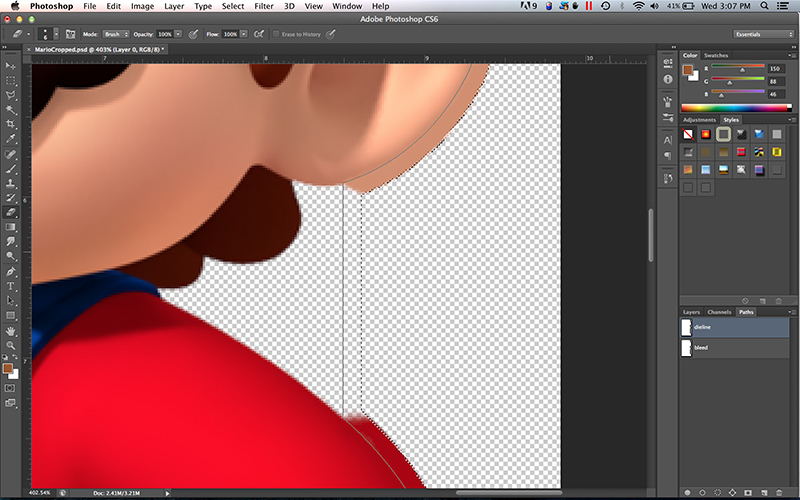Switch to the Swatches tab

click(716, 55)
